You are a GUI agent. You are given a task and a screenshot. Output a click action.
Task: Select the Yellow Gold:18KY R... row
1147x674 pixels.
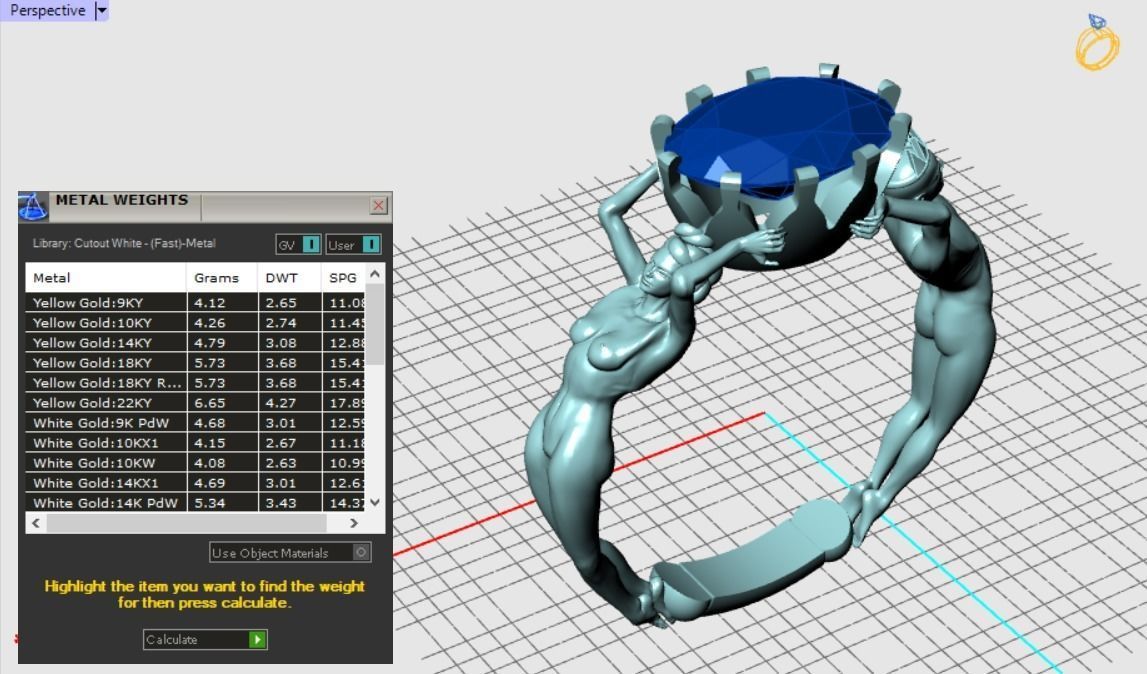[x=195, y=383]
